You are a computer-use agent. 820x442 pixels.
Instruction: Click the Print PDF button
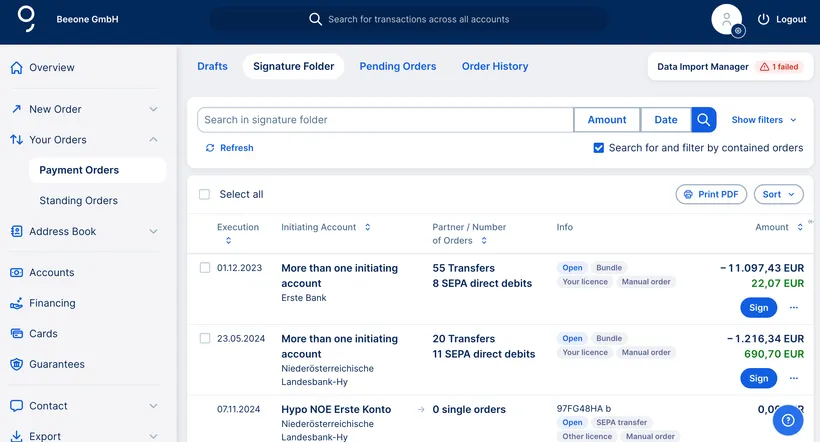click(x=711, y=194)
